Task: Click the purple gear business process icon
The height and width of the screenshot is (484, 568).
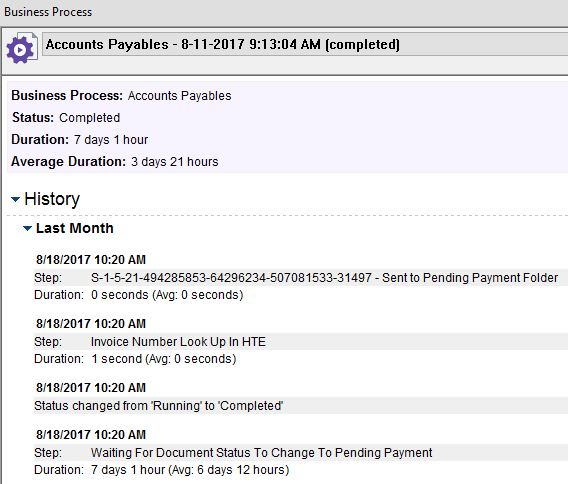Action: point(21,48)
